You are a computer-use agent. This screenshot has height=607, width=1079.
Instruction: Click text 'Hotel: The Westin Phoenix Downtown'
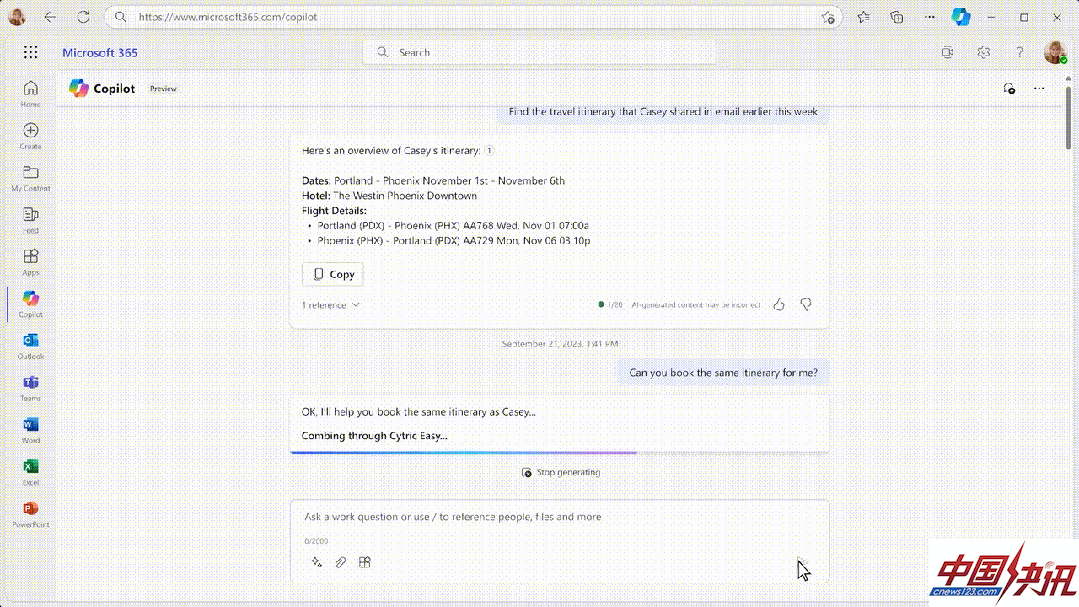click(x=389, y=195)
